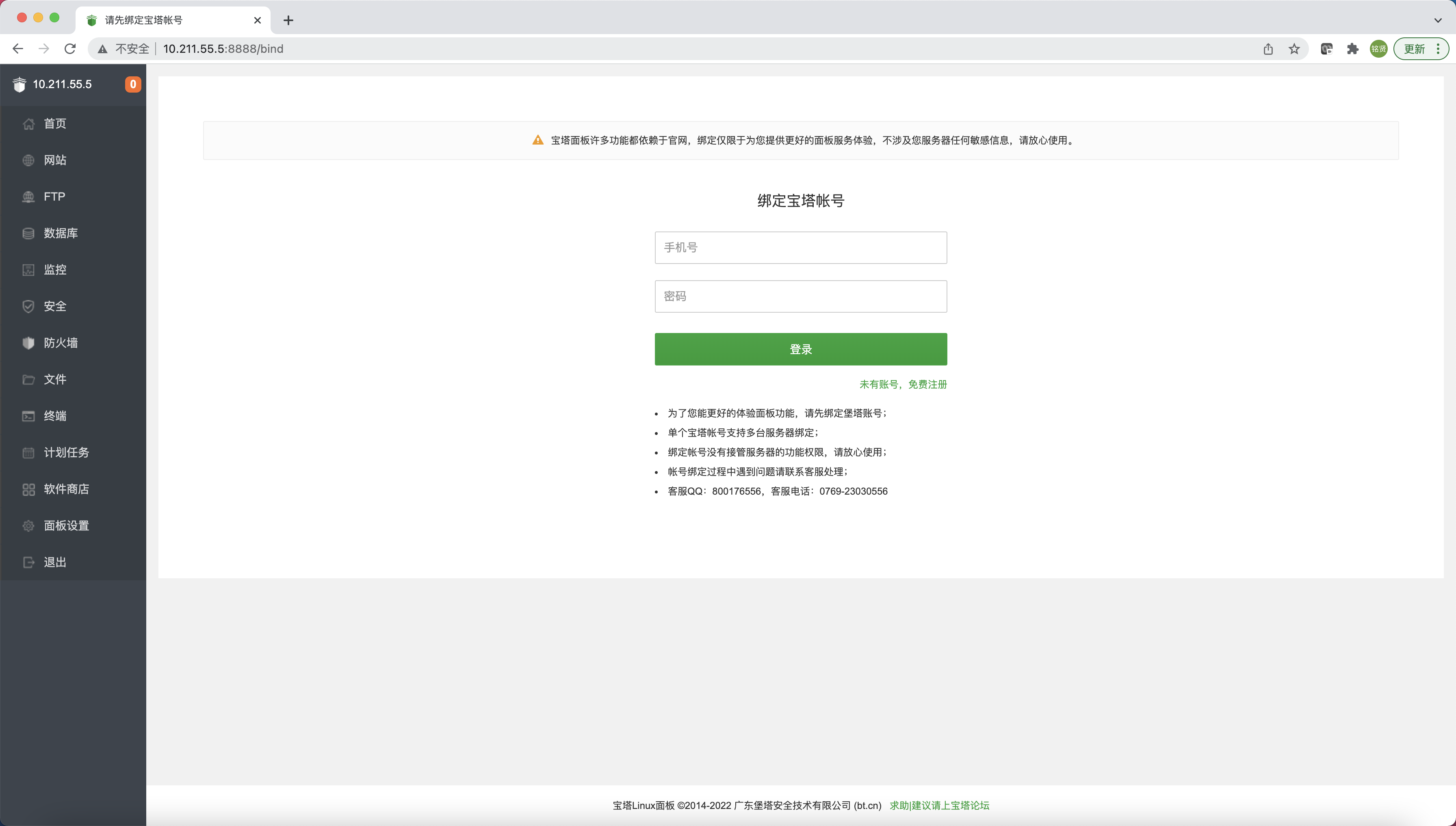Screen dimensions: 1456x826
Task: Click the extension icon left of puzzle piece
Action: tap(1326, 49)
